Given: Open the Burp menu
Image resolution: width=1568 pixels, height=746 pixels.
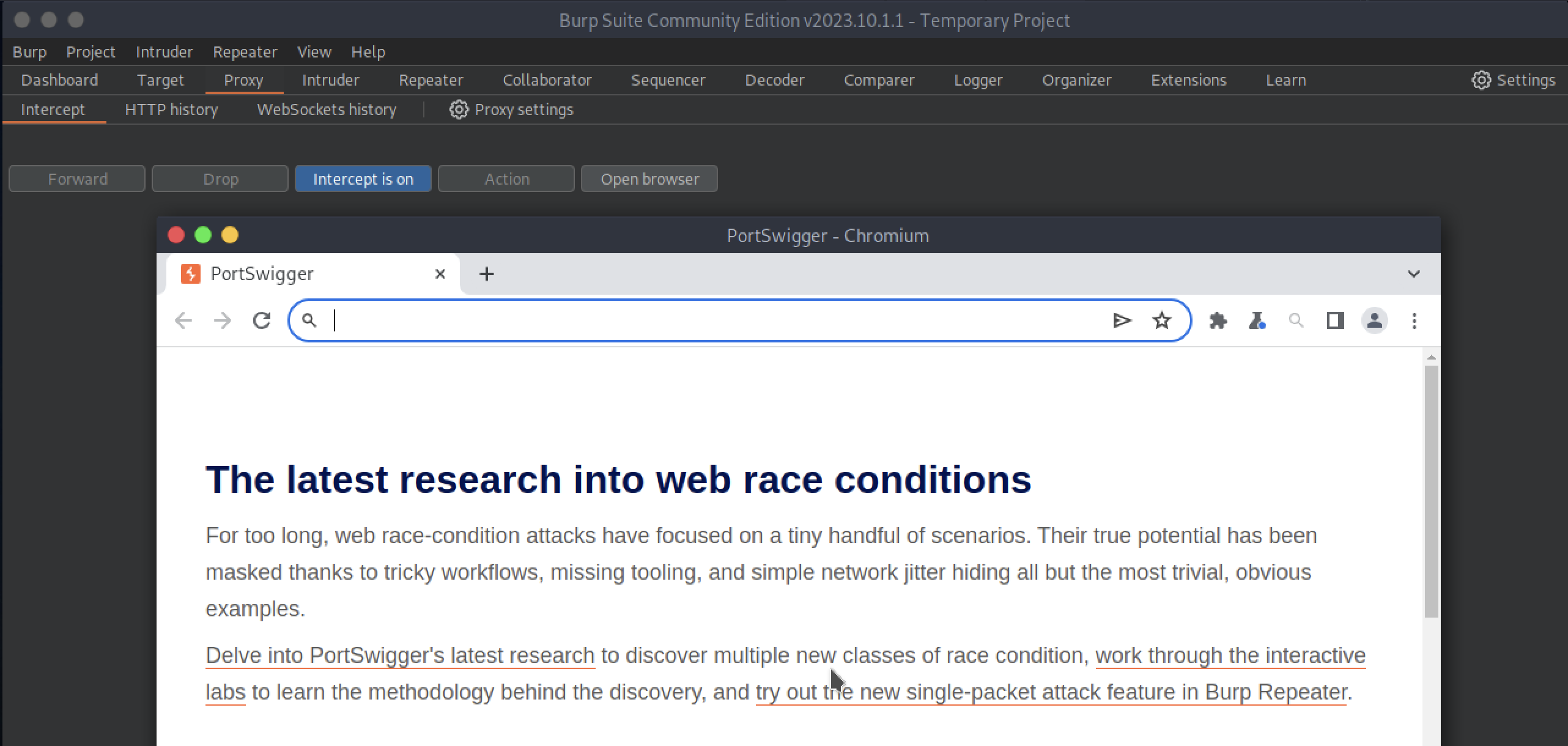Looking at the screenshot, I should (x=29, y=52).
